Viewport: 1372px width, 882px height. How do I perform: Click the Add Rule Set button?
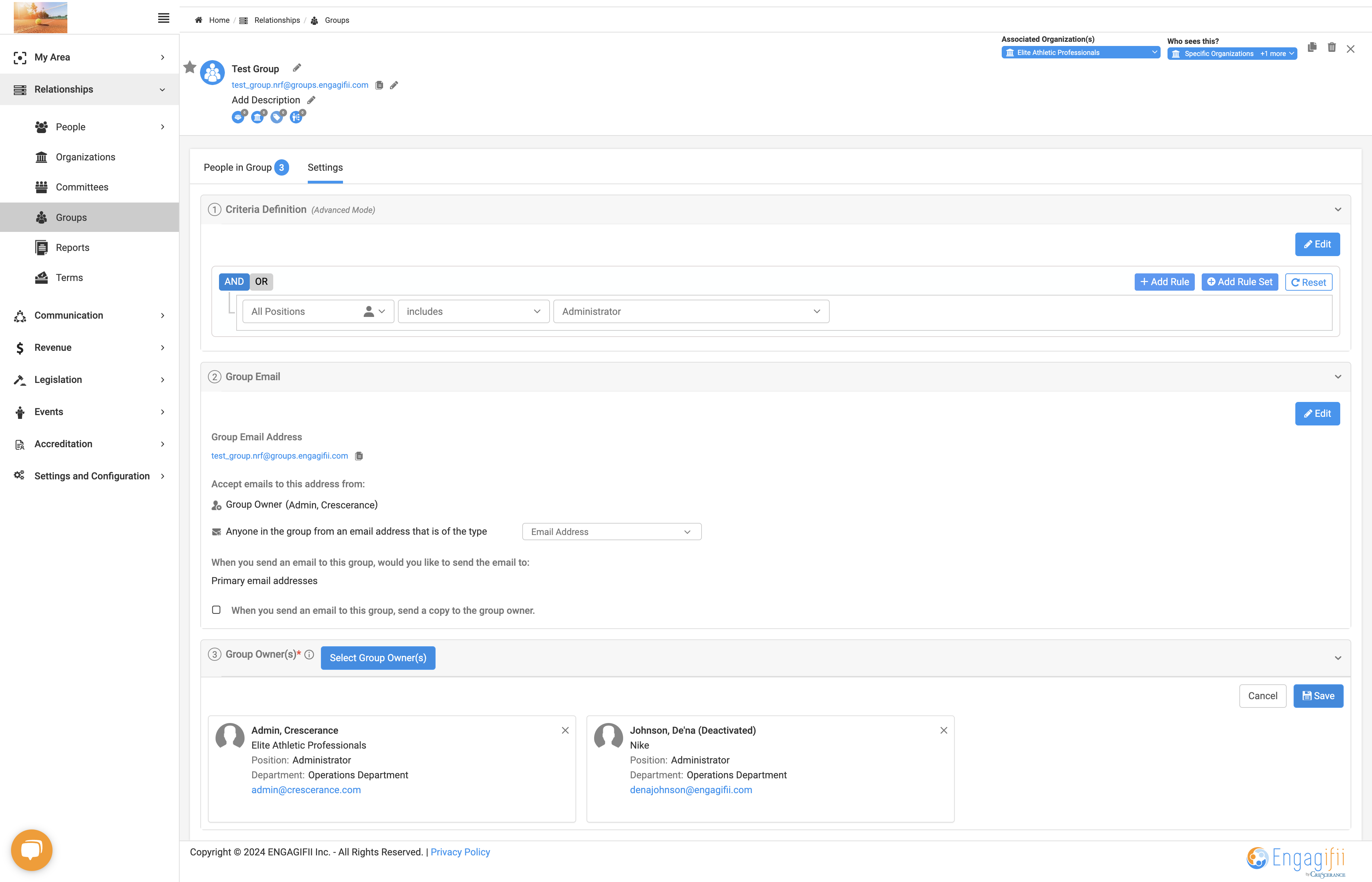point(1240,282)
